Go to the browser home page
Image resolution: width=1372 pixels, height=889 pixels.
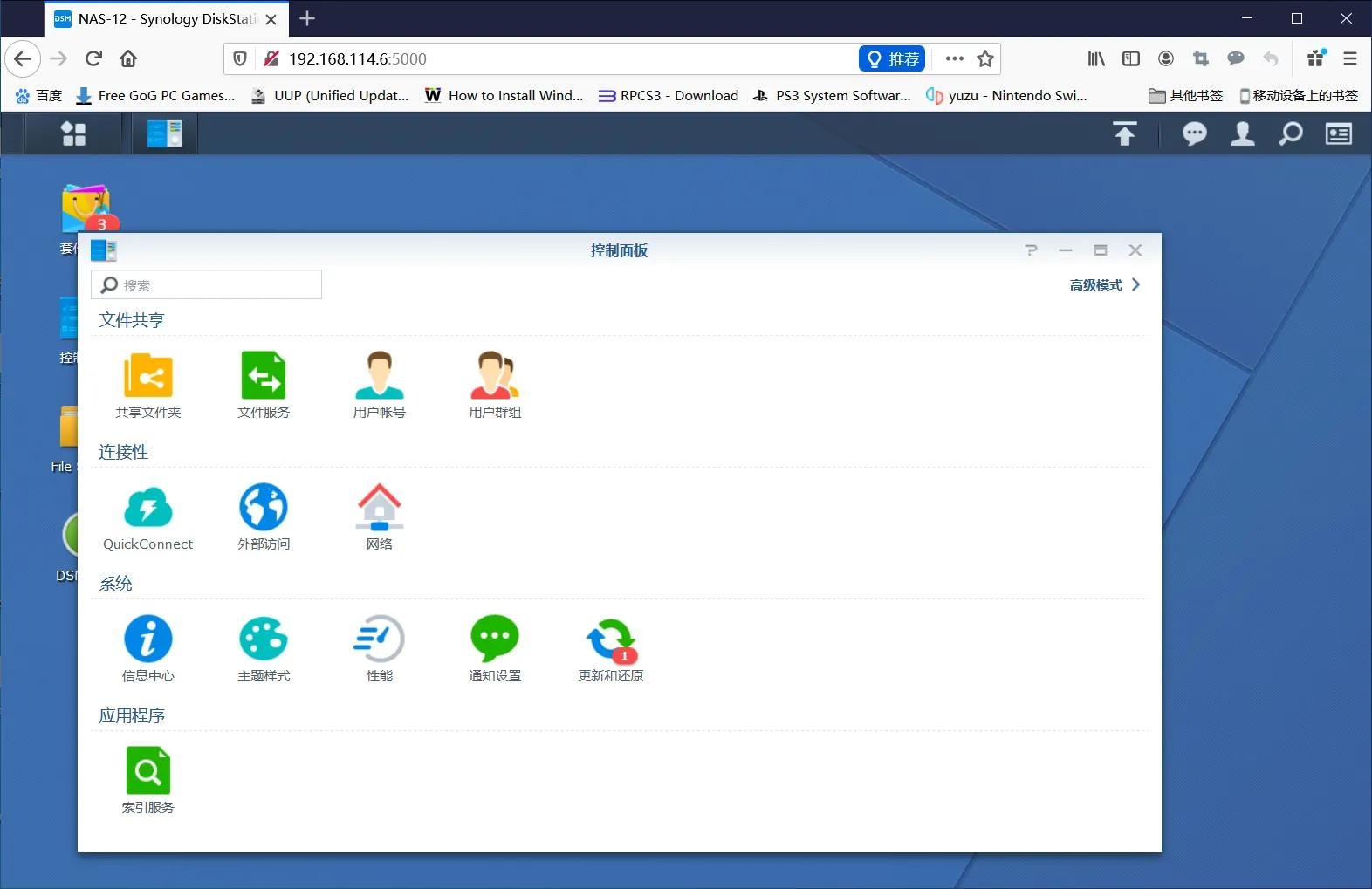tap(128, 58)
